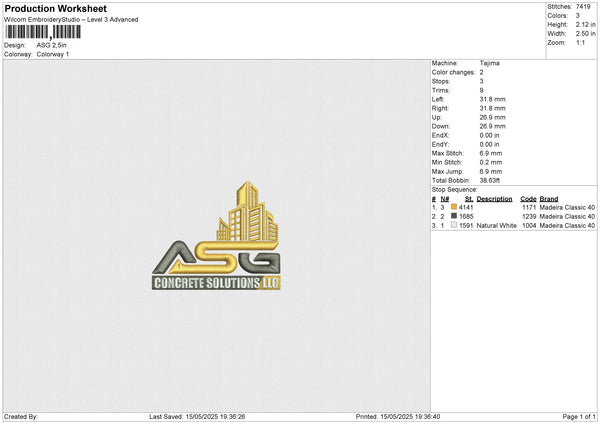600x424 pixels.
Task: Click the Left value 31.8 mm
Action: (x=492, y=99)
